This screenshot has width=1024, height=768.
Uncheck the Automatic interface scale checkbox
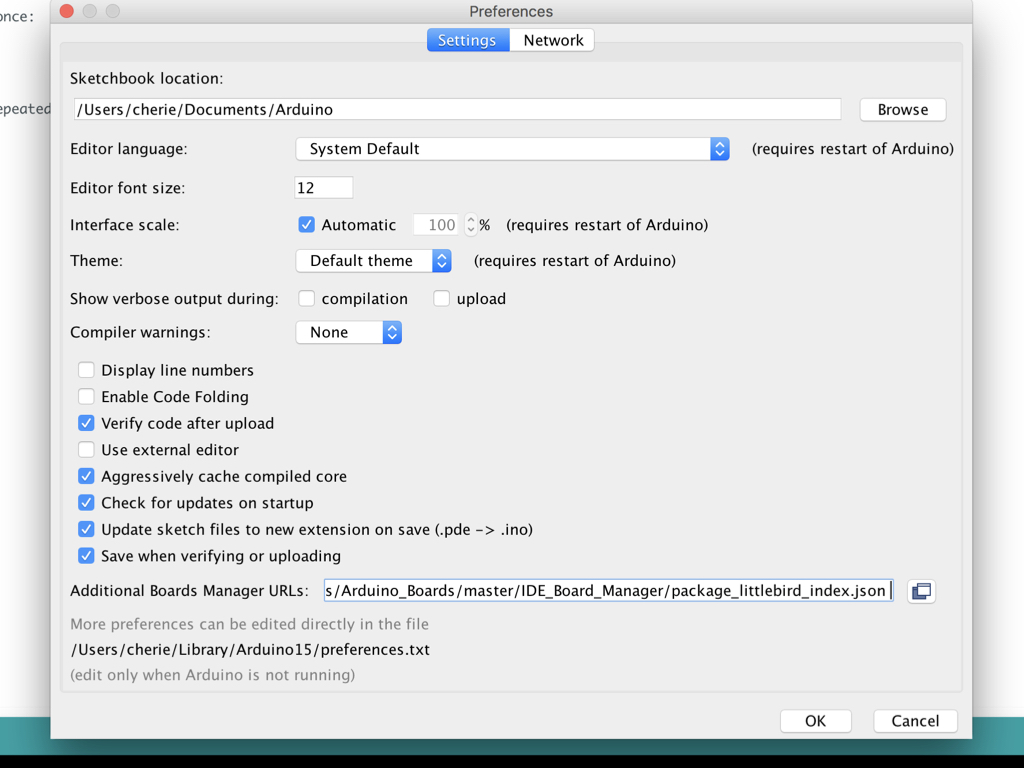(306, 225)
